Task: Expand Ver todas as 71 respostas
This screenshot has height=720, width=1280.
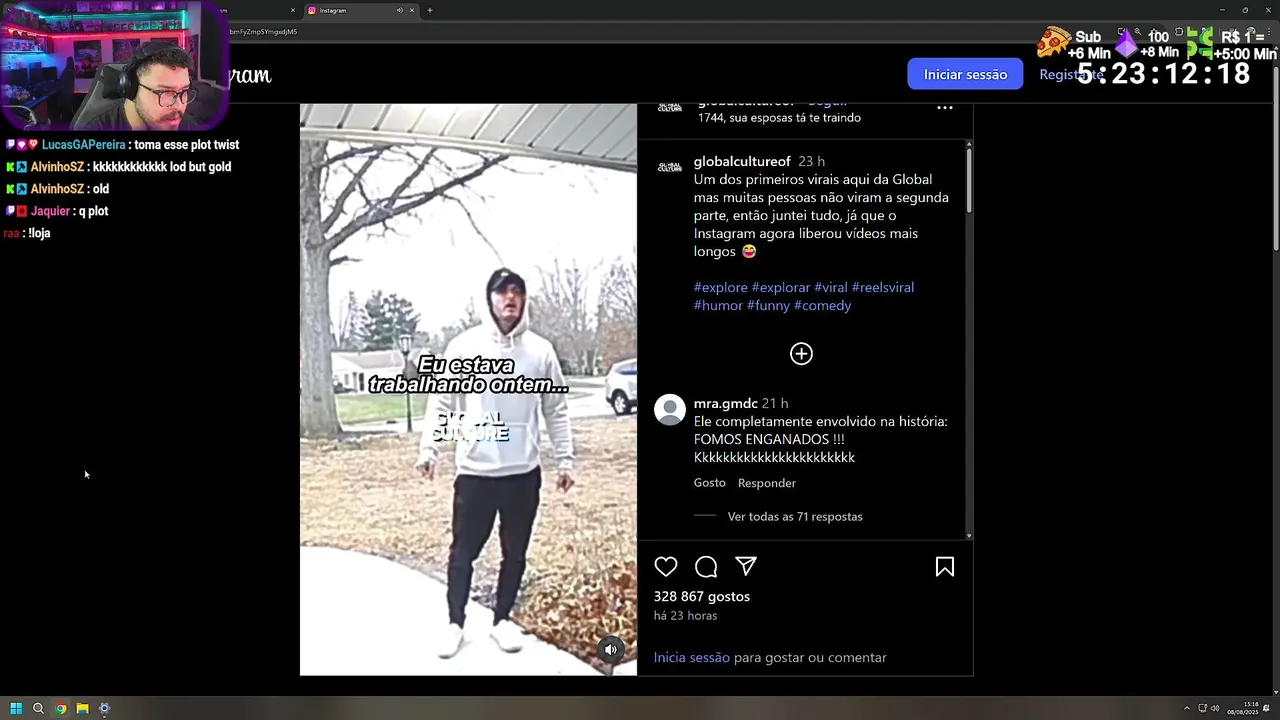Action: pos(795,517)
